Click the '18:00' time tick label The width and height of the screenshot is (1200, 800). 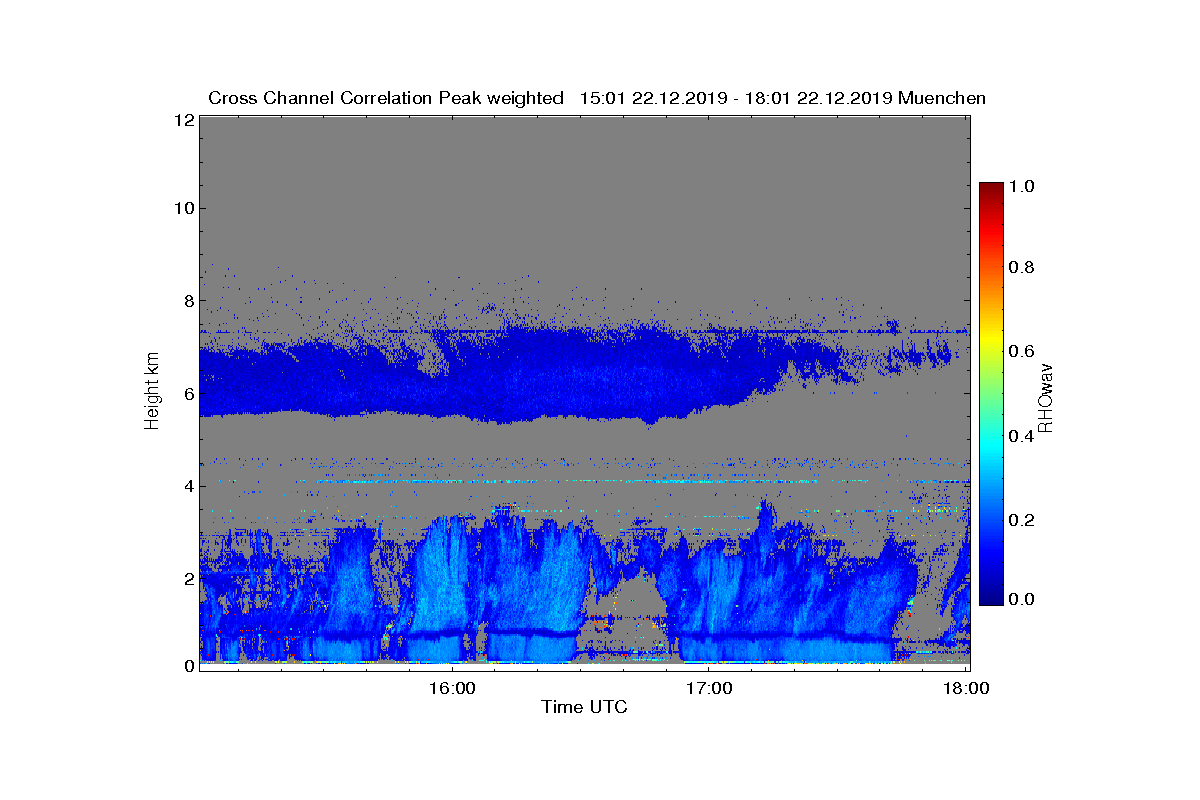pos(967,689)
